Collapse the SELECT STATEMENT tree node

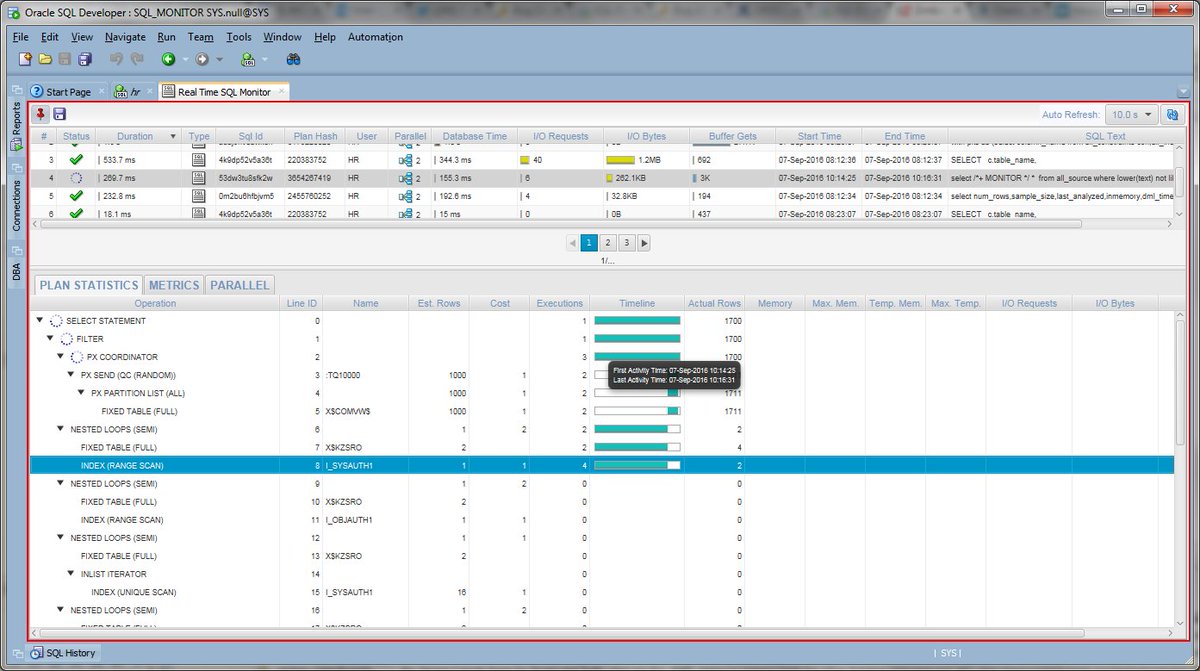click(40, 321)
